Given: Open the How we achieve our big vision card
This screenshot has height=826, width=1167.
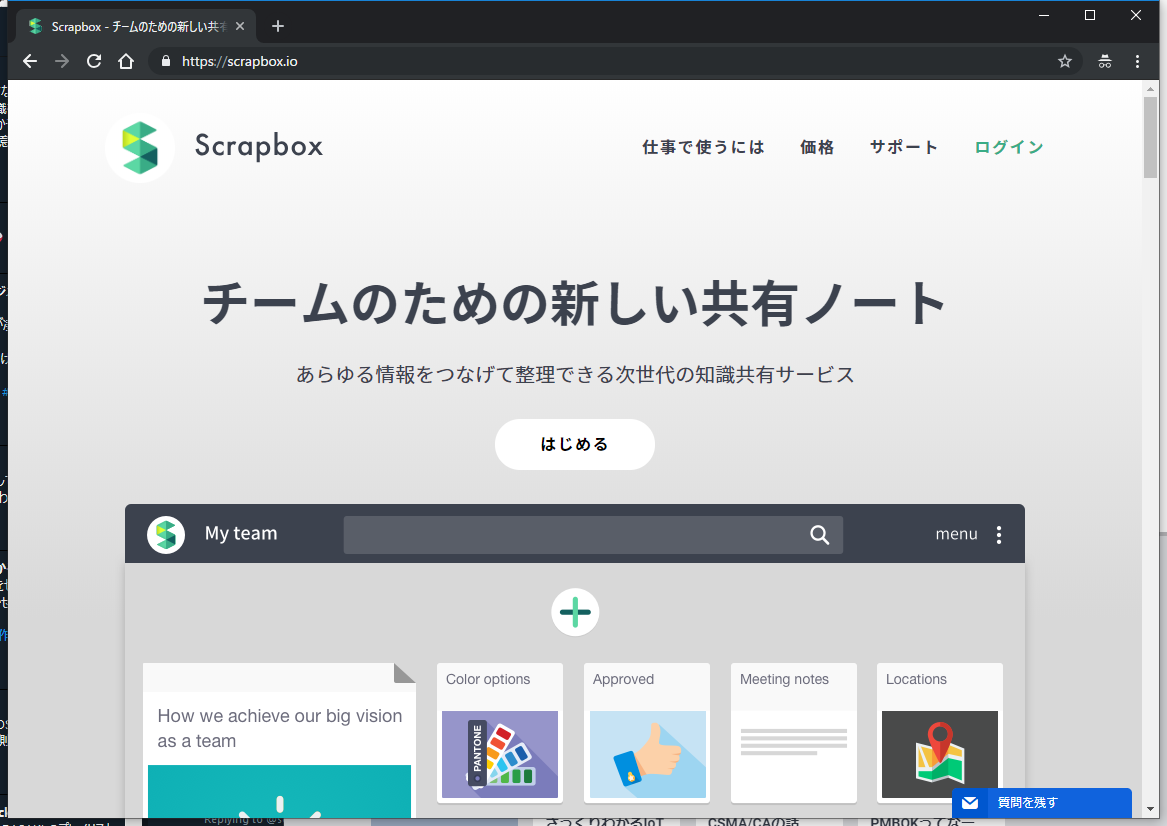Looking at the screenshot, I should [279, 740].
